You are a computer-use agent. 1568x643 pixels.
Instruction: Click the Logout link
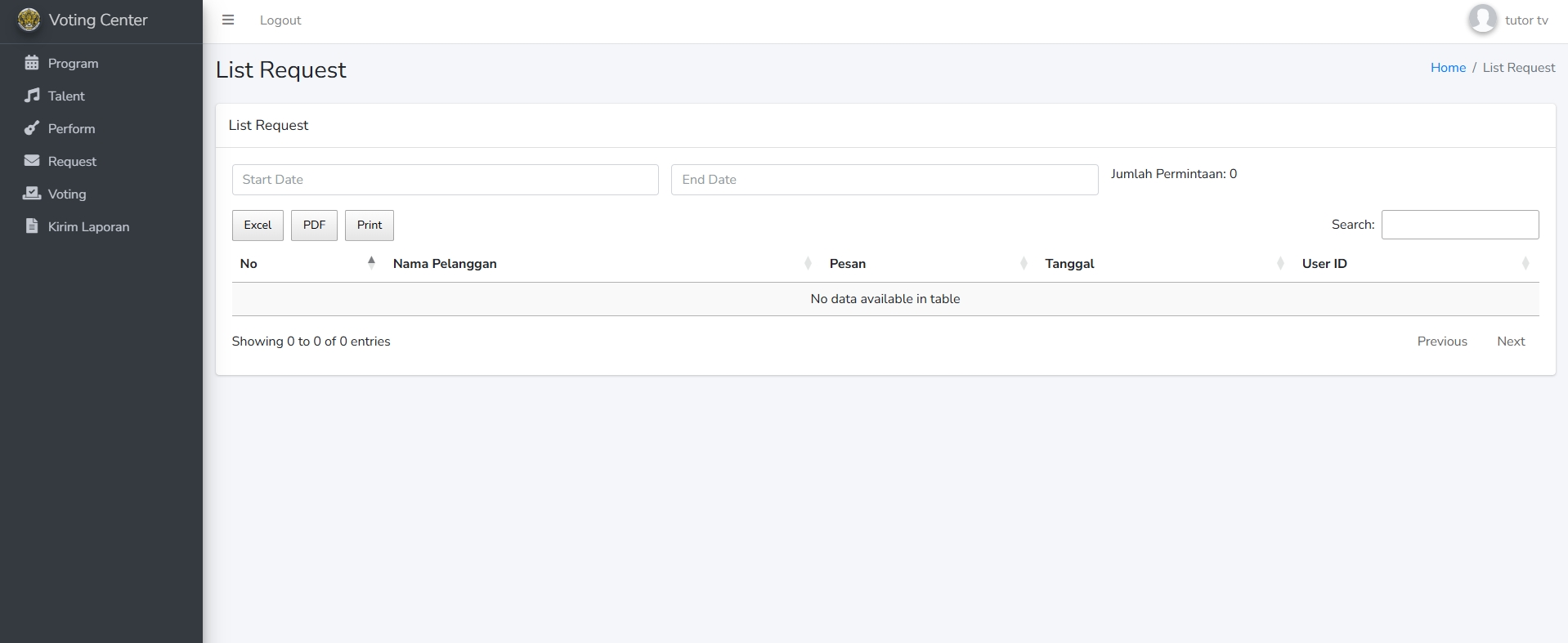tap(280, 20)
